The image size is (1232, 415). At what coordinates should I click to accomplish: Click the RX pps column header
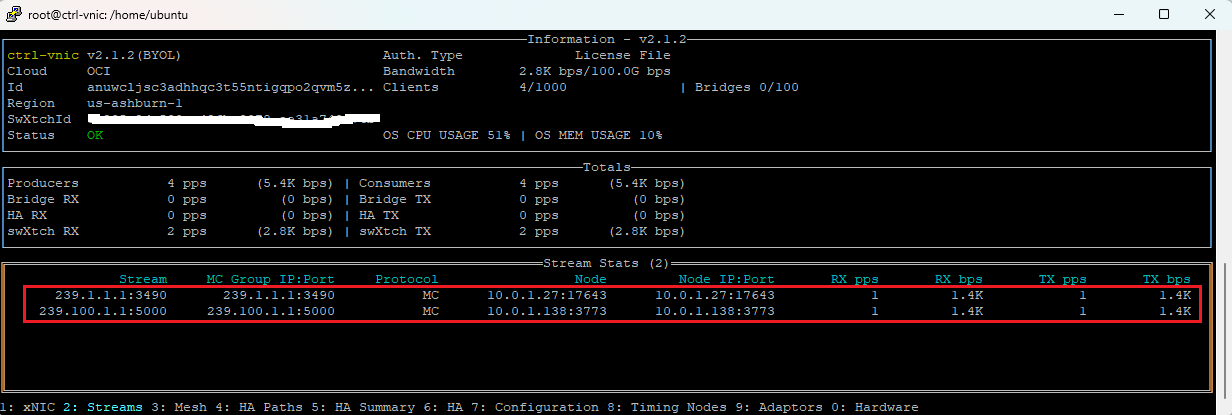[x=854, y=279]
